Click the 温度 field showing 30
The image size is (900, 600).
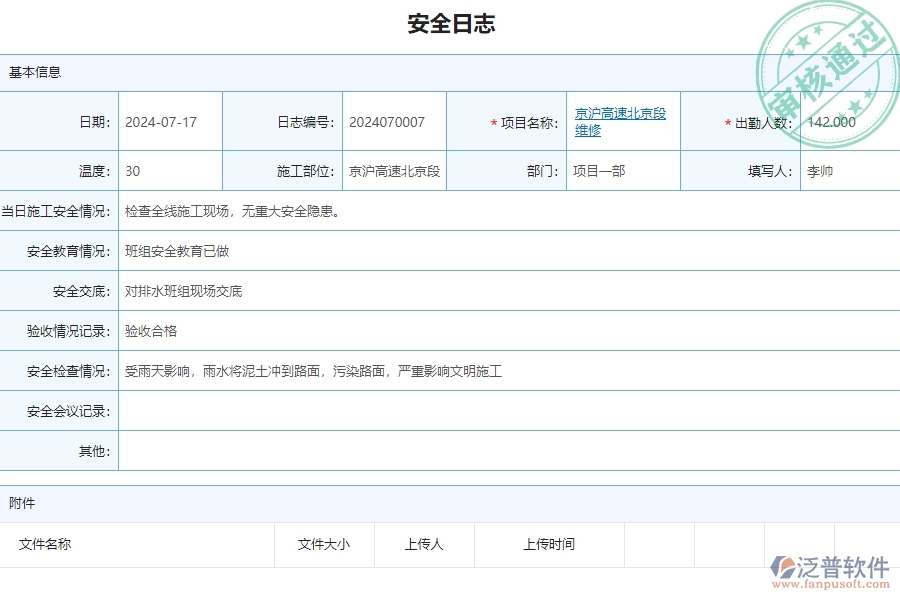pos(170,170)
